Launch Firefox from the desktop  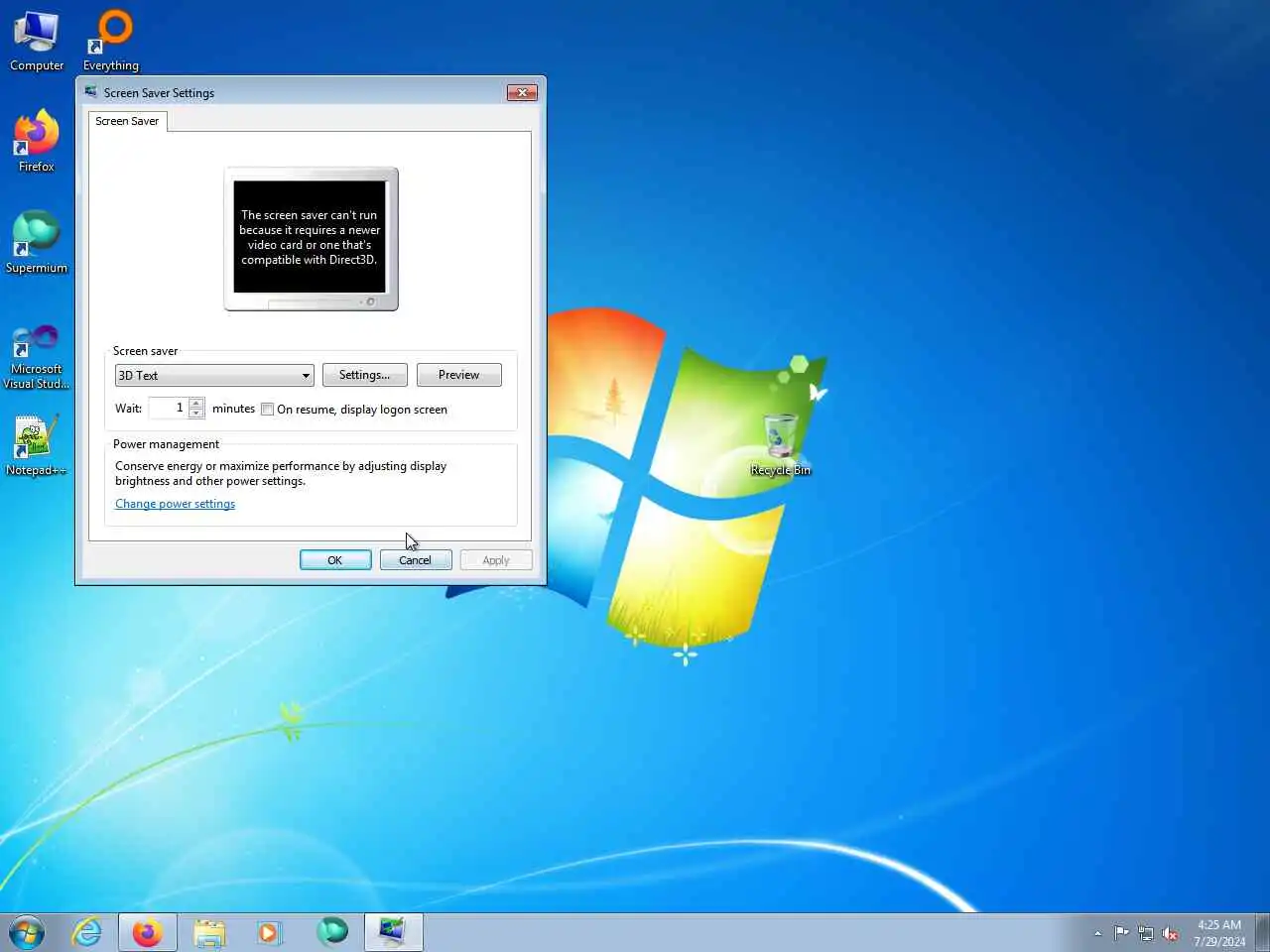click(x=37, y=142)
